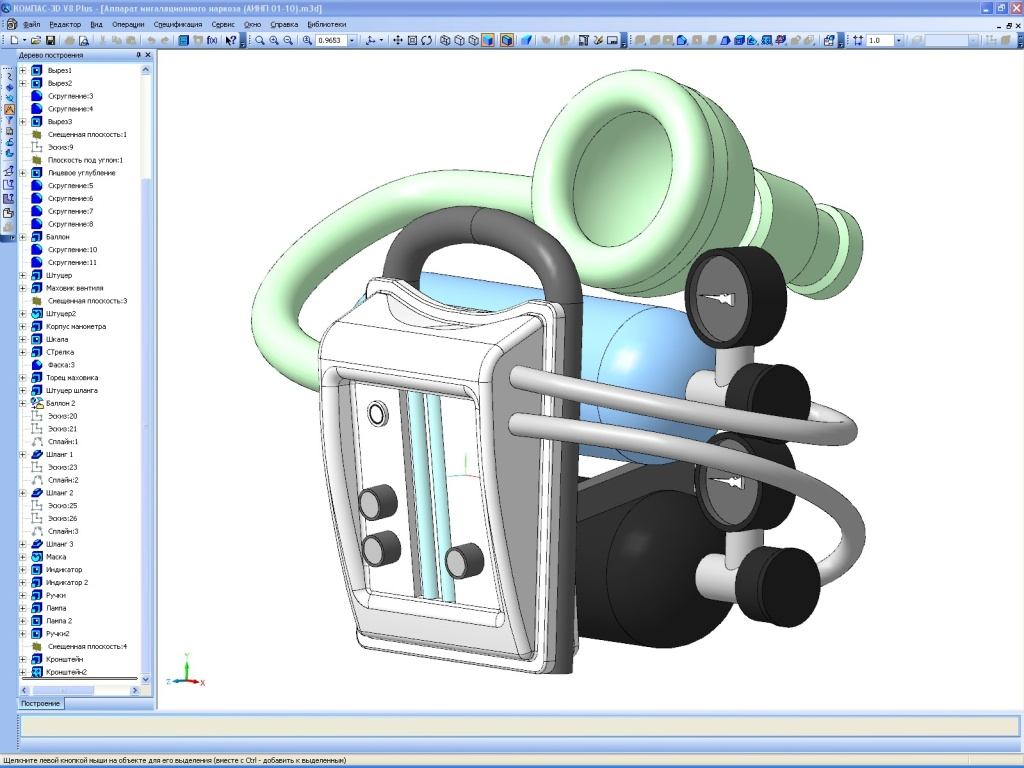Click the grid step field showing 1.0
Screen dimensions: 1024x768
pyautogui.click(x=880, y=41)
